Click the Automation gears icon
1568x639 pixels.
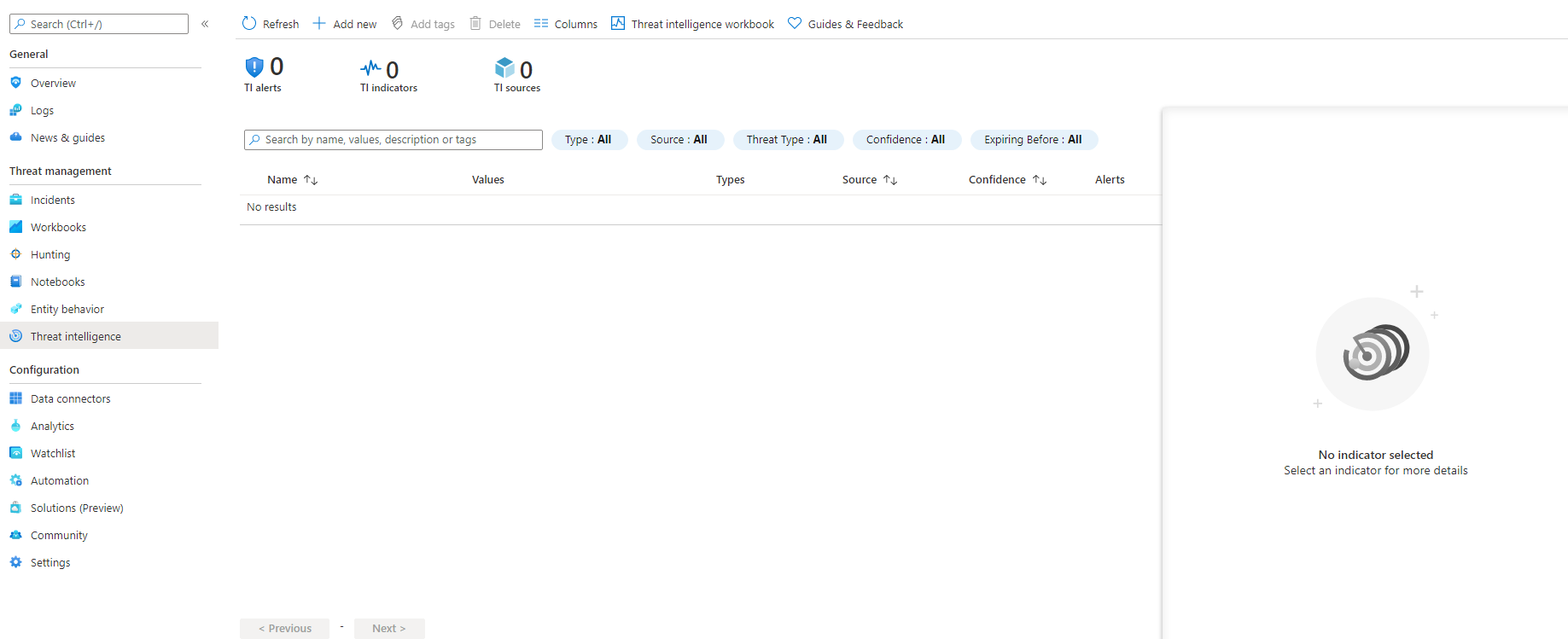point(15,480)
